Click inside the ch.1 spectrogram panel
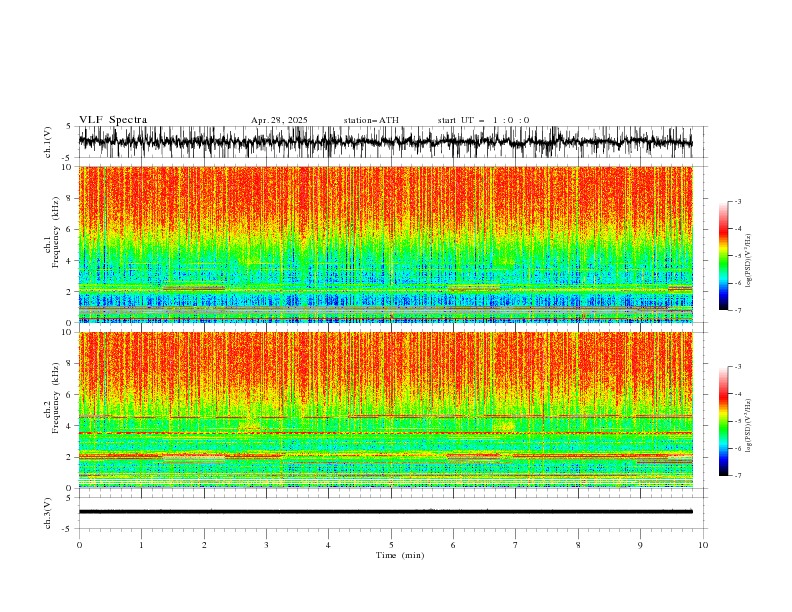The image size is (792, 612). coord(385,244)
